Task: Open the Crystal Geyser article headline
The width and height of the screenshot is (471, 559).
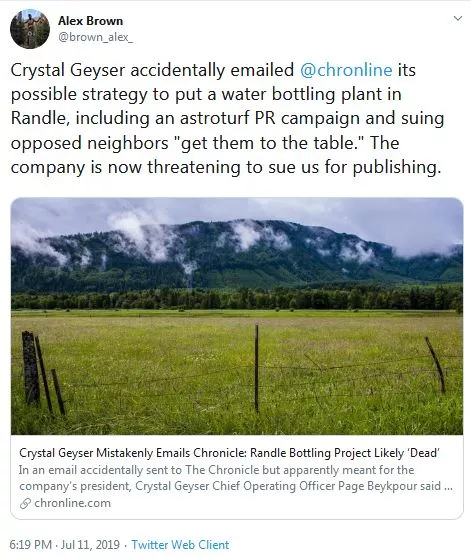Action: (x=229, y=453)
